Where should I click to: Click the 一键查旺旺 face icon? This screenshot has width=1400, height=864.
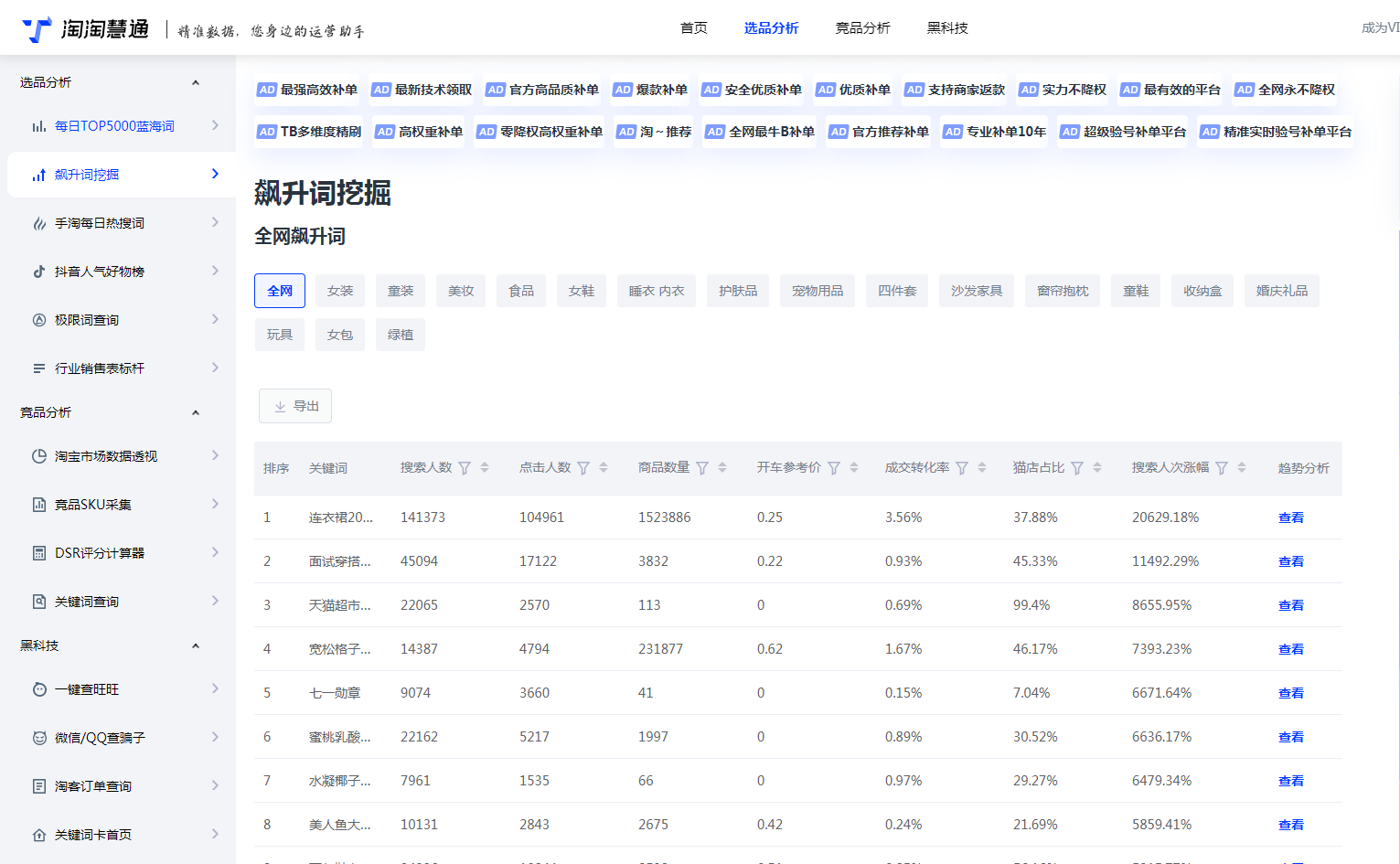click(39, 689)
